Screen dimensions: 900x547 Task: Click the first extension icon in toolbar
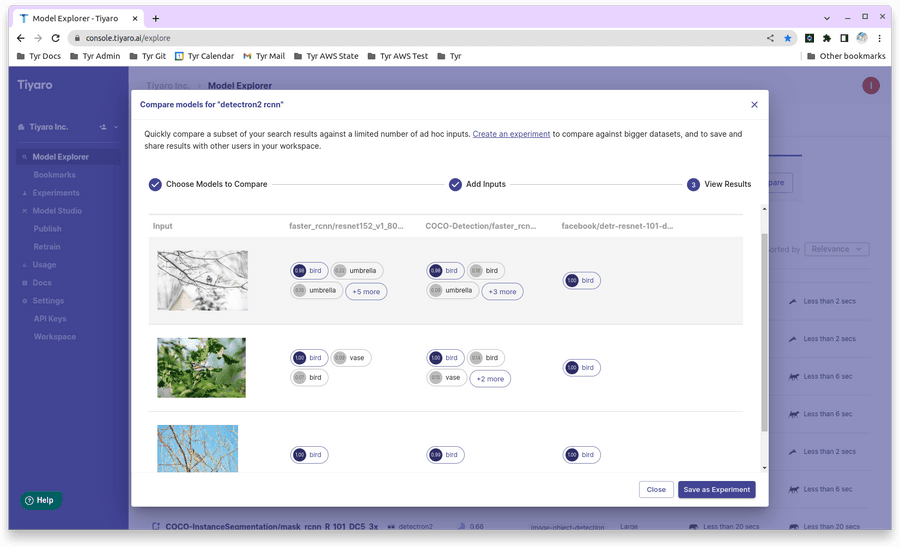(809, 38)
